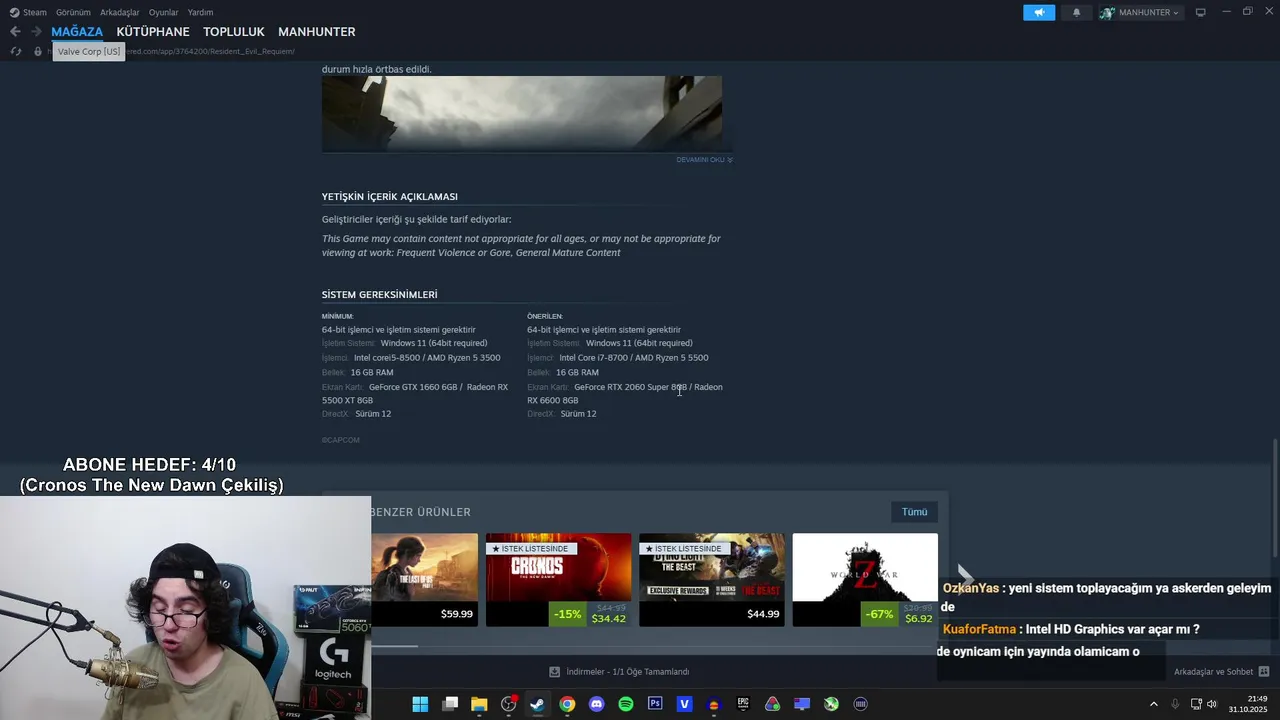Open The Last of Us $59.99 card
Screen dimensions: 1280x720
point(424,580)
